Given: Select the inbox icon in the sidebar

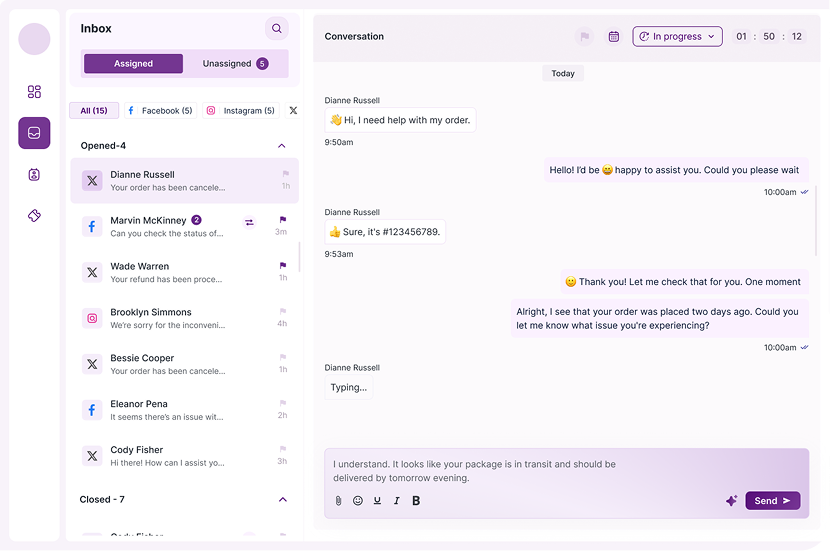Looking at the screenshot, I should (x=34, y=133).
